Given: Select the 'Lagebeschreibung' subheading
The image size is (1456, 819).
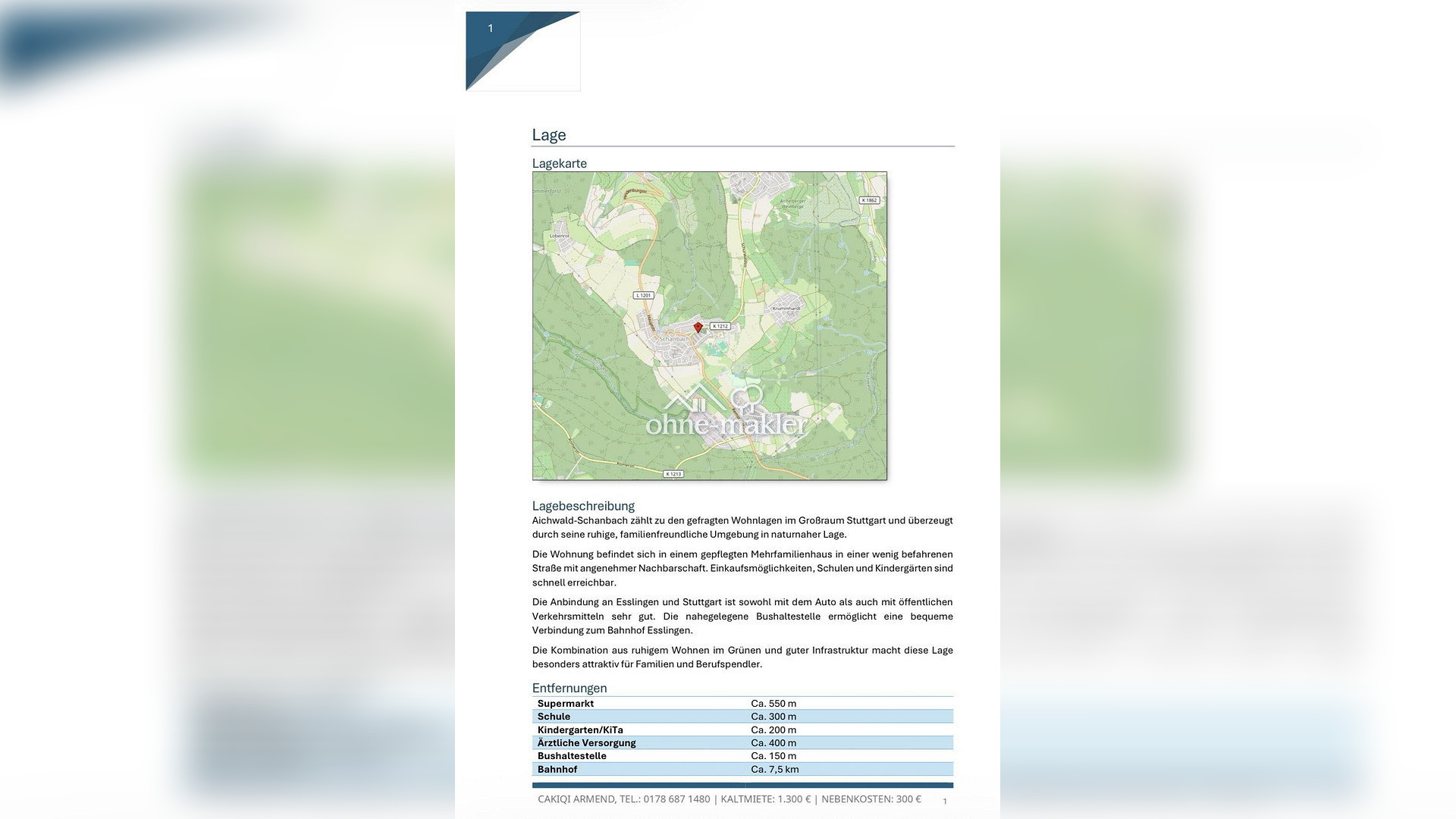Looking at the screenshot, I should [583, 506].
